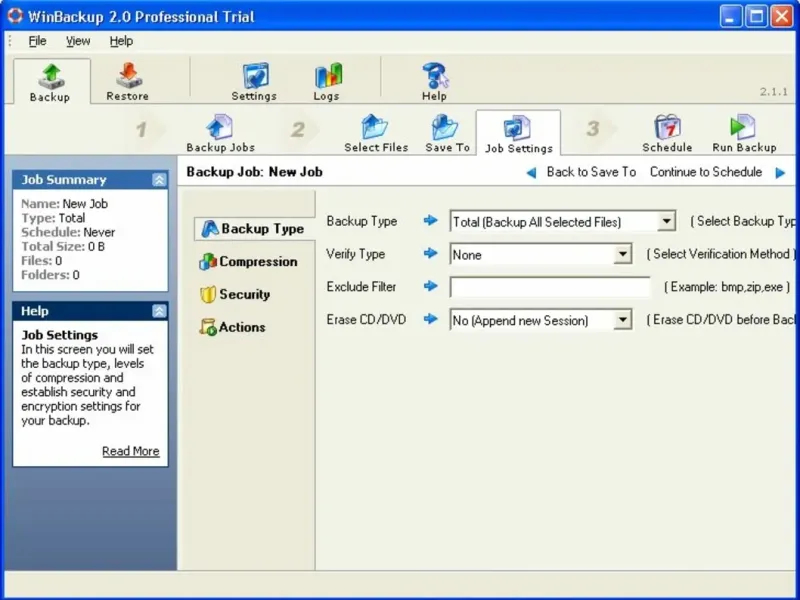This screenshot has width=800, height=600.
Task: Click the version number 2.1.1 text
Action: pyautogui.click(x=773, y=92)
